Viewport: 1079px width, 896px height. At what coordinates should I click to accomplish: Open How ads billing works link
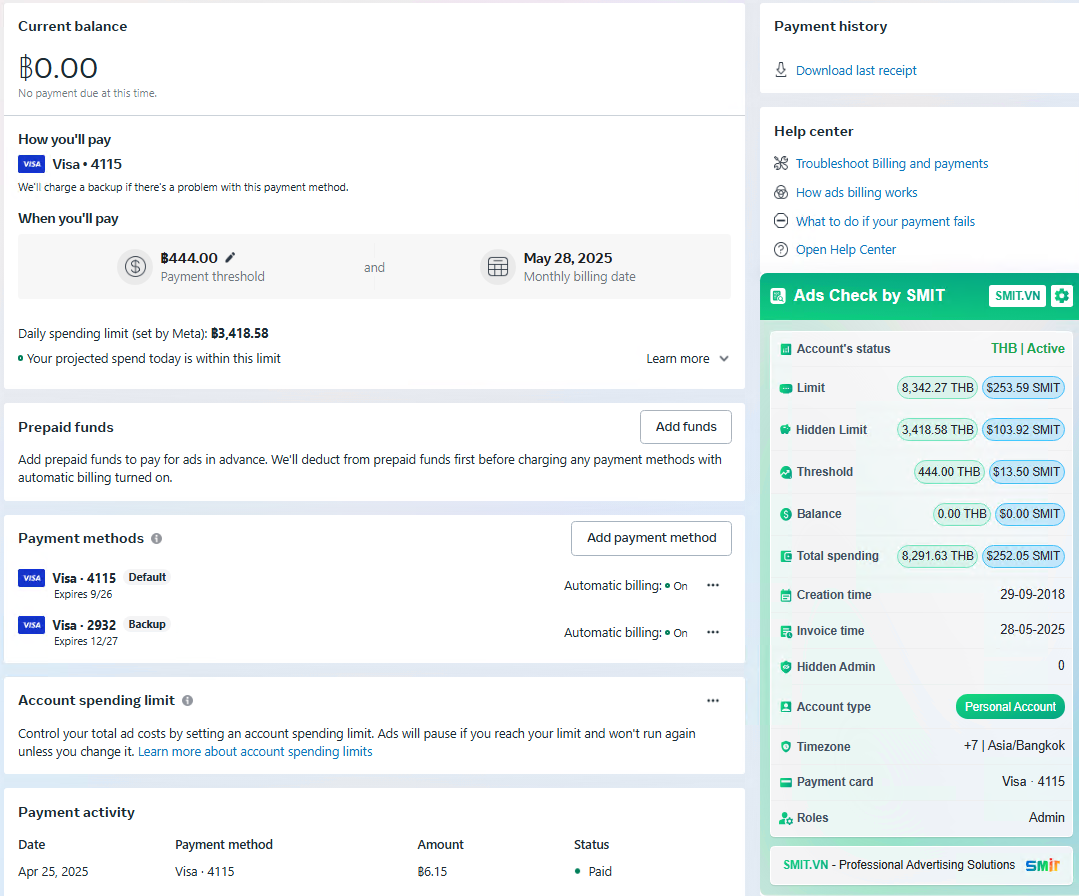coord(857,192)
